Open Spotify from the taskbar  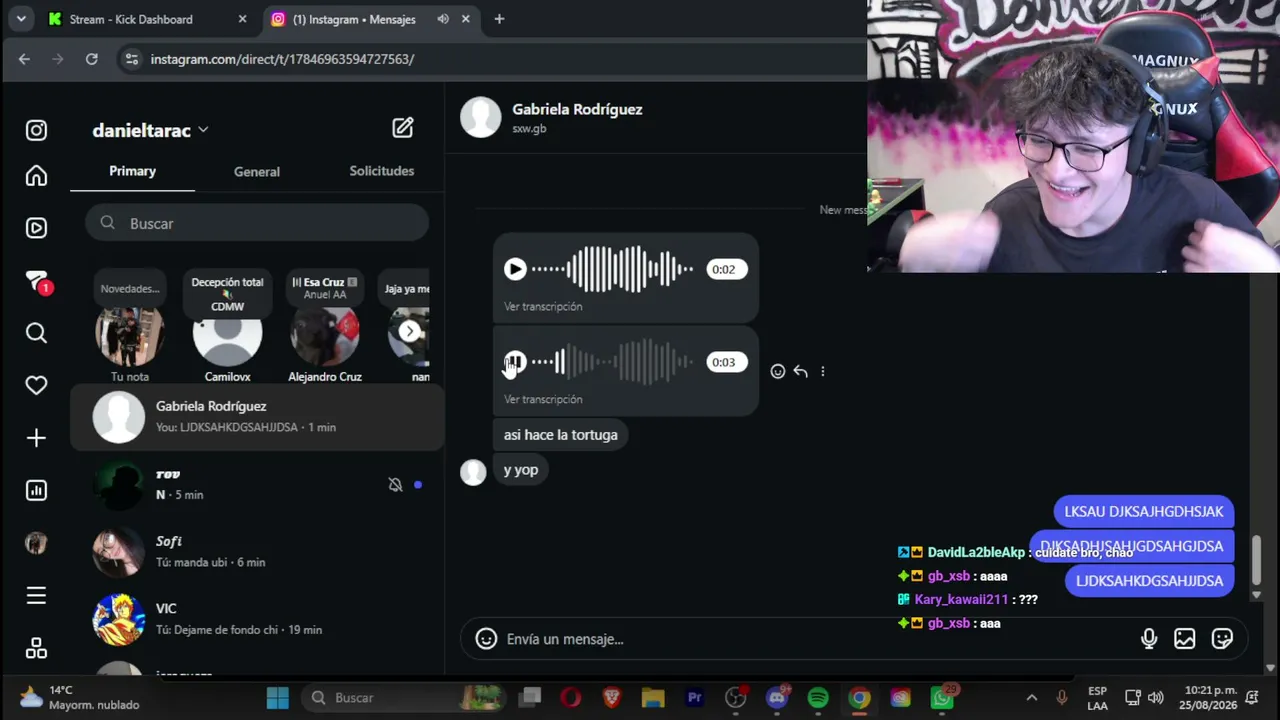[818, 698]
